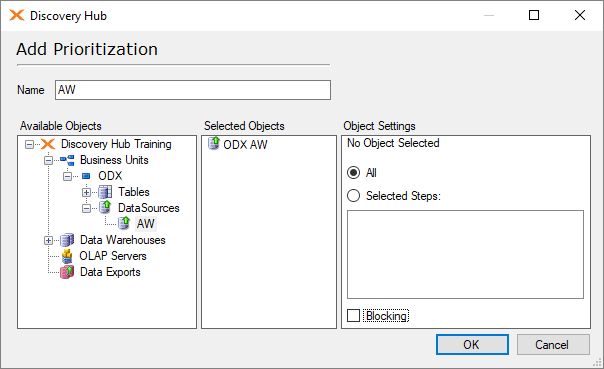Click into the Name input field
The width and height of the screenshot is (604, 369).
coord(193,90)
